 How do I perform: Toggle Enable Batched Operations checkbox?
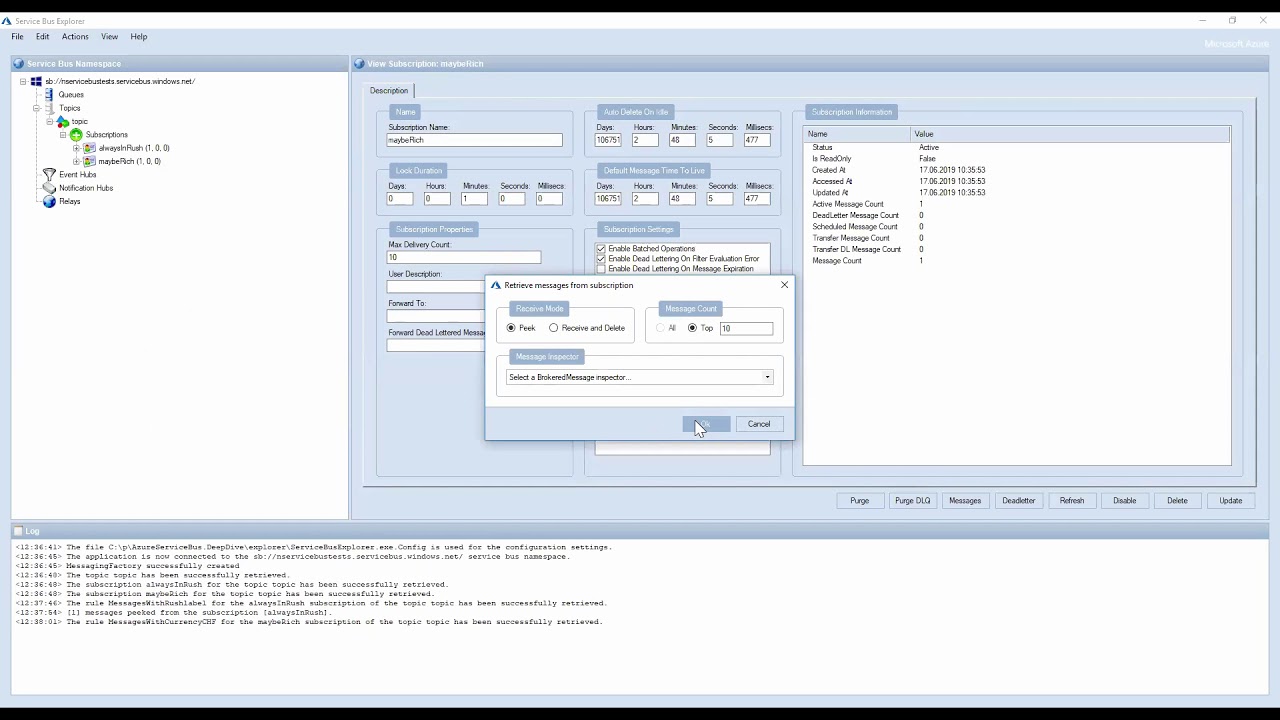tap(601, 248)
